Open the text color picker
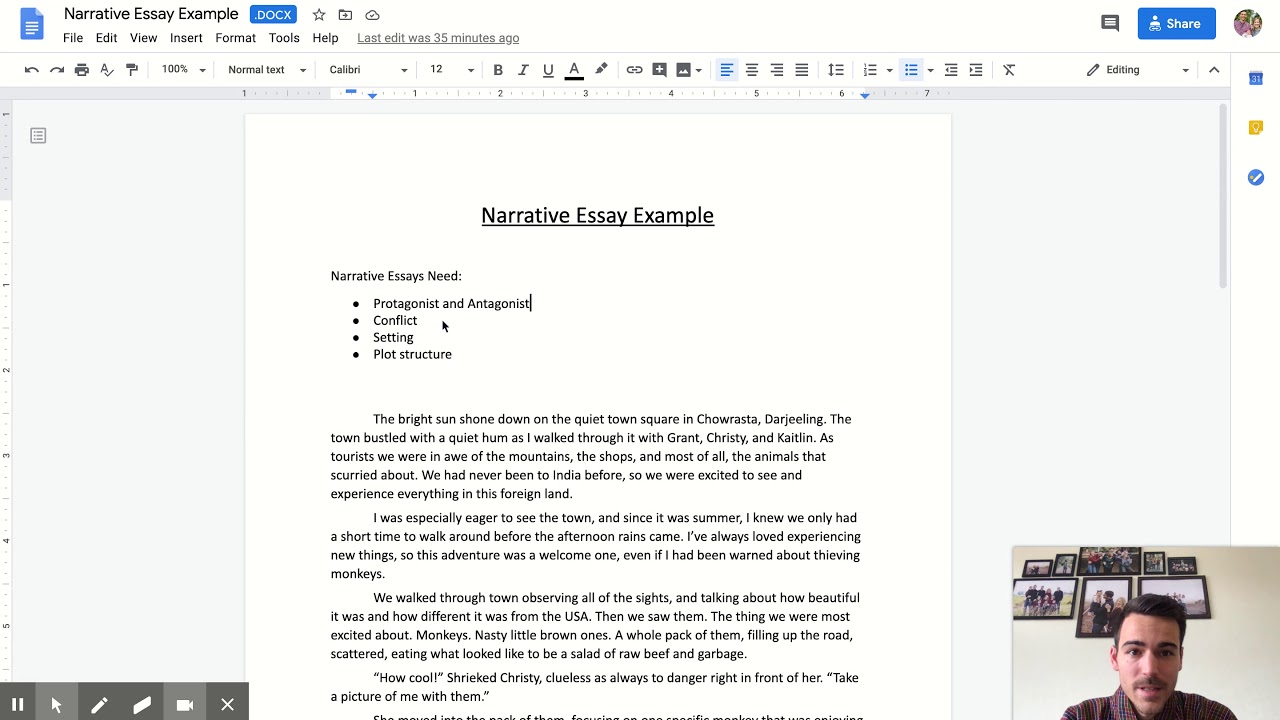The height and width of the screenshot is (720, 1280). [x=574, y=70]
